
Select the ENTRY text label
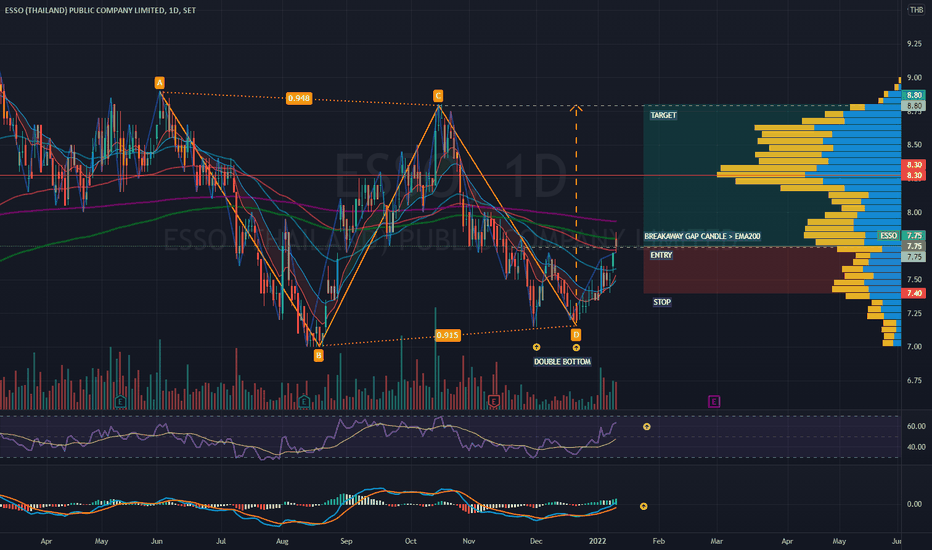(661, 255)
